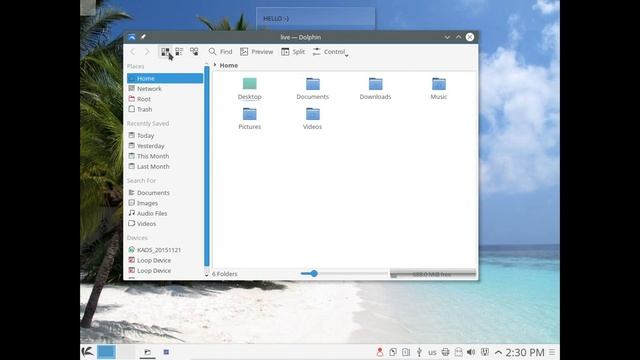
Task: Show files saved Today
Action: (x=165, y=136)
